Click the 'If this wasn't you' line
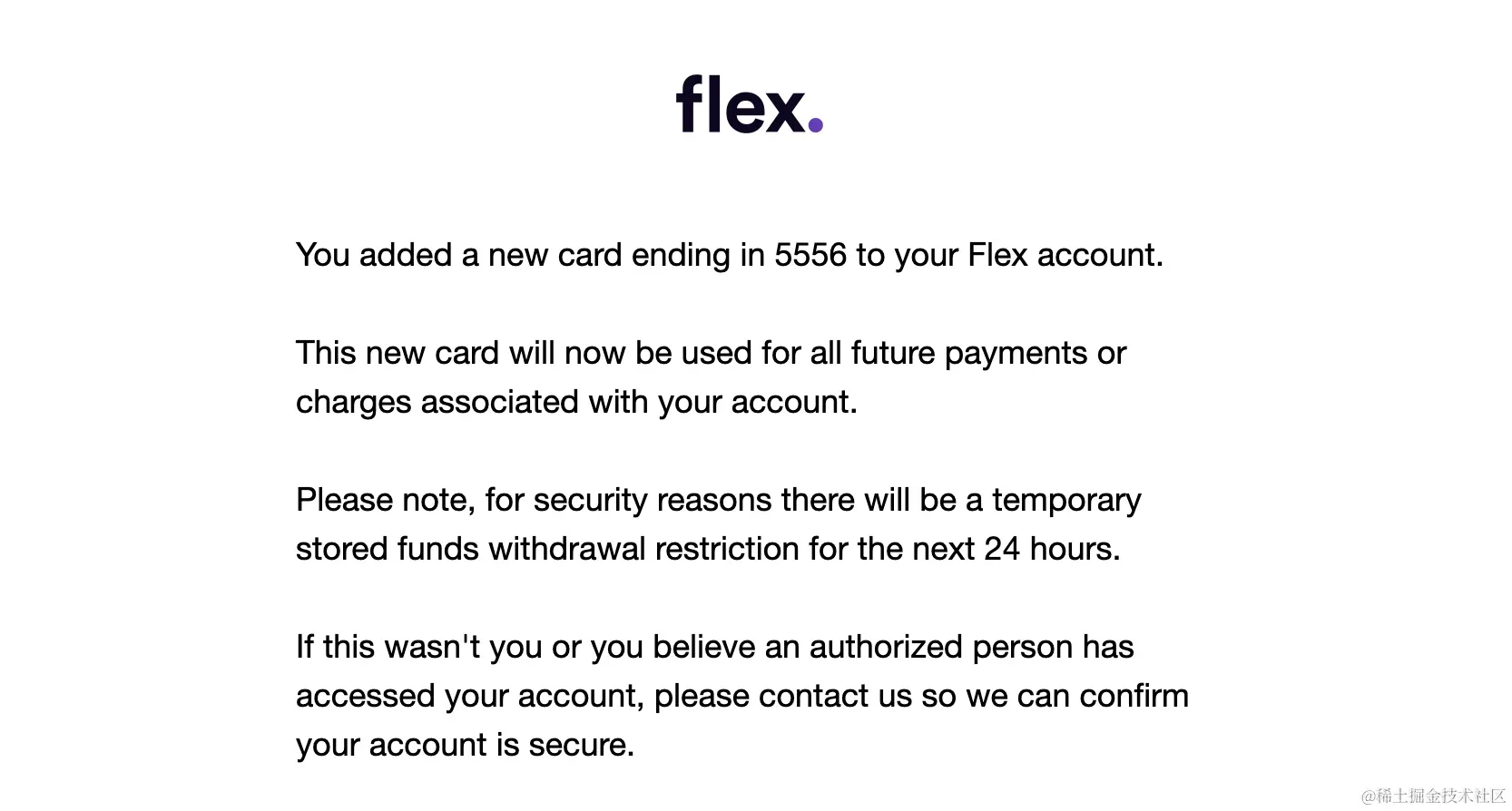The width and height of the screenshot is (1512, 811). [x=714, y=647]
